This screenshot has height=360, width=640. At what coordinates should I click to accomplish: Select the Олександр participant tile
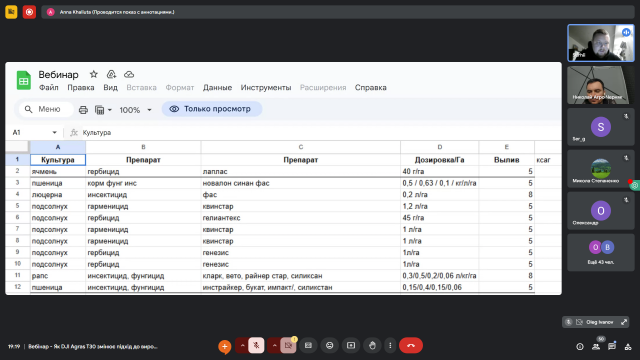601,211
